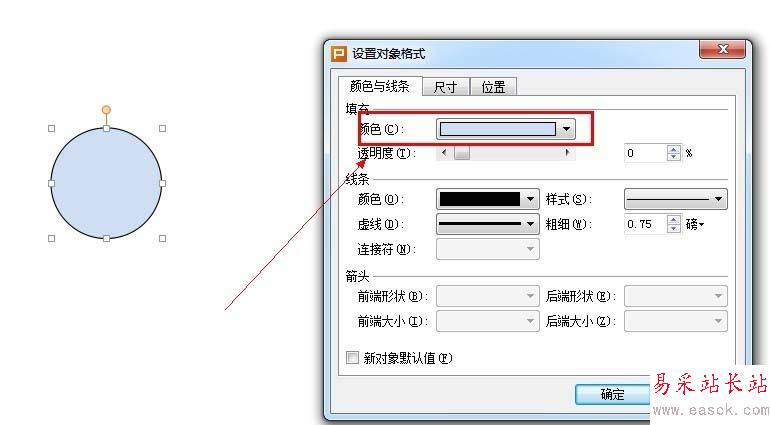Click transparency slider right arrow

[568, 153]
